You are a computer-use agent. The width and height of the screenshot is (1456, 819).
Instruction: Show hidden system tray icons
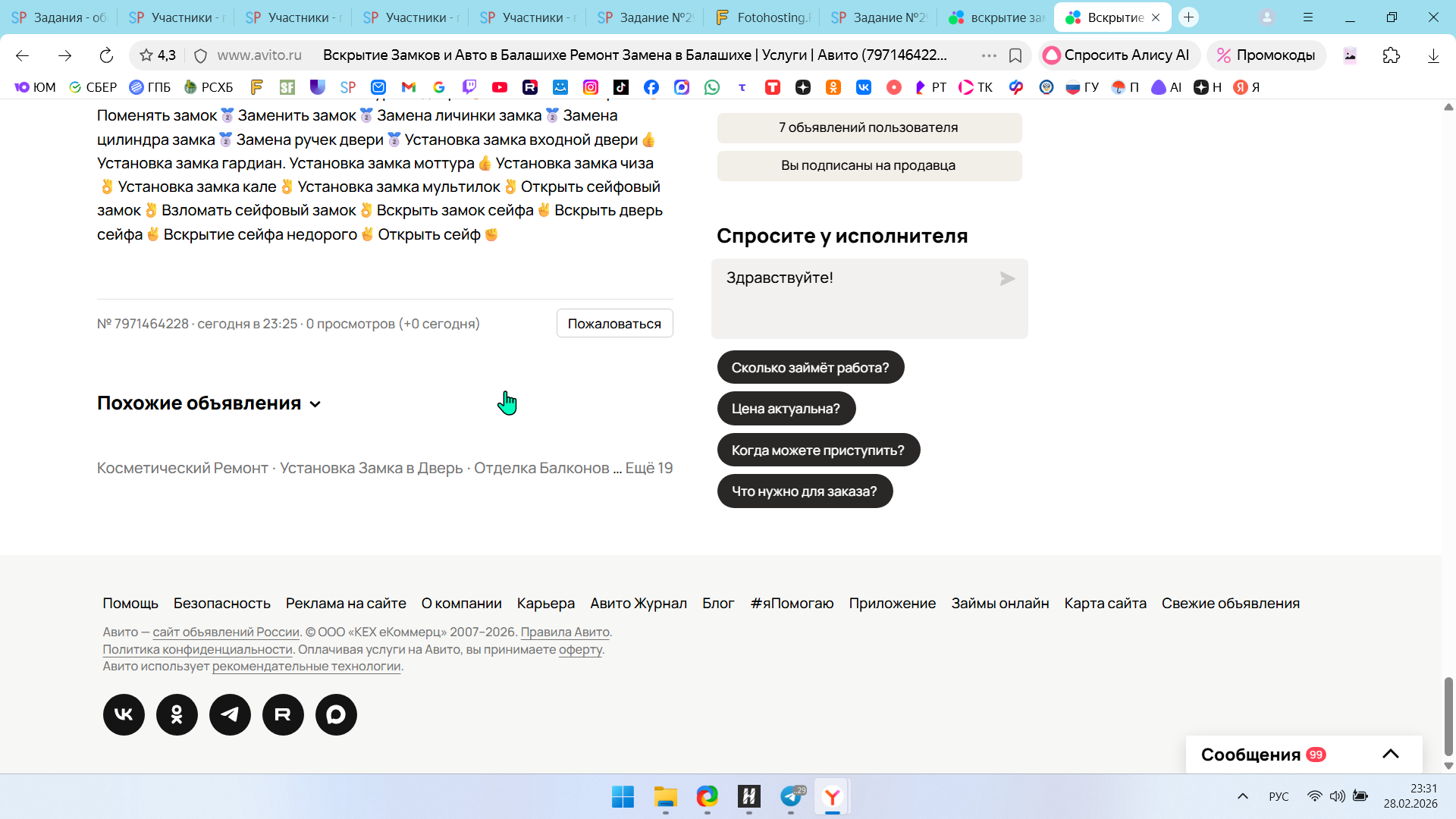point(1242,796)
